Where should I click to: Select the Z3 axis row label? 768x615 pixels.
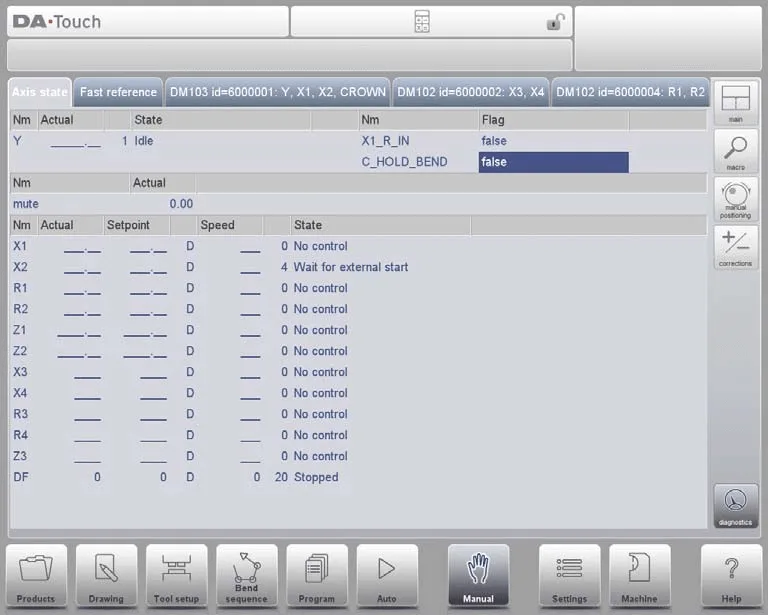point(20,456)
